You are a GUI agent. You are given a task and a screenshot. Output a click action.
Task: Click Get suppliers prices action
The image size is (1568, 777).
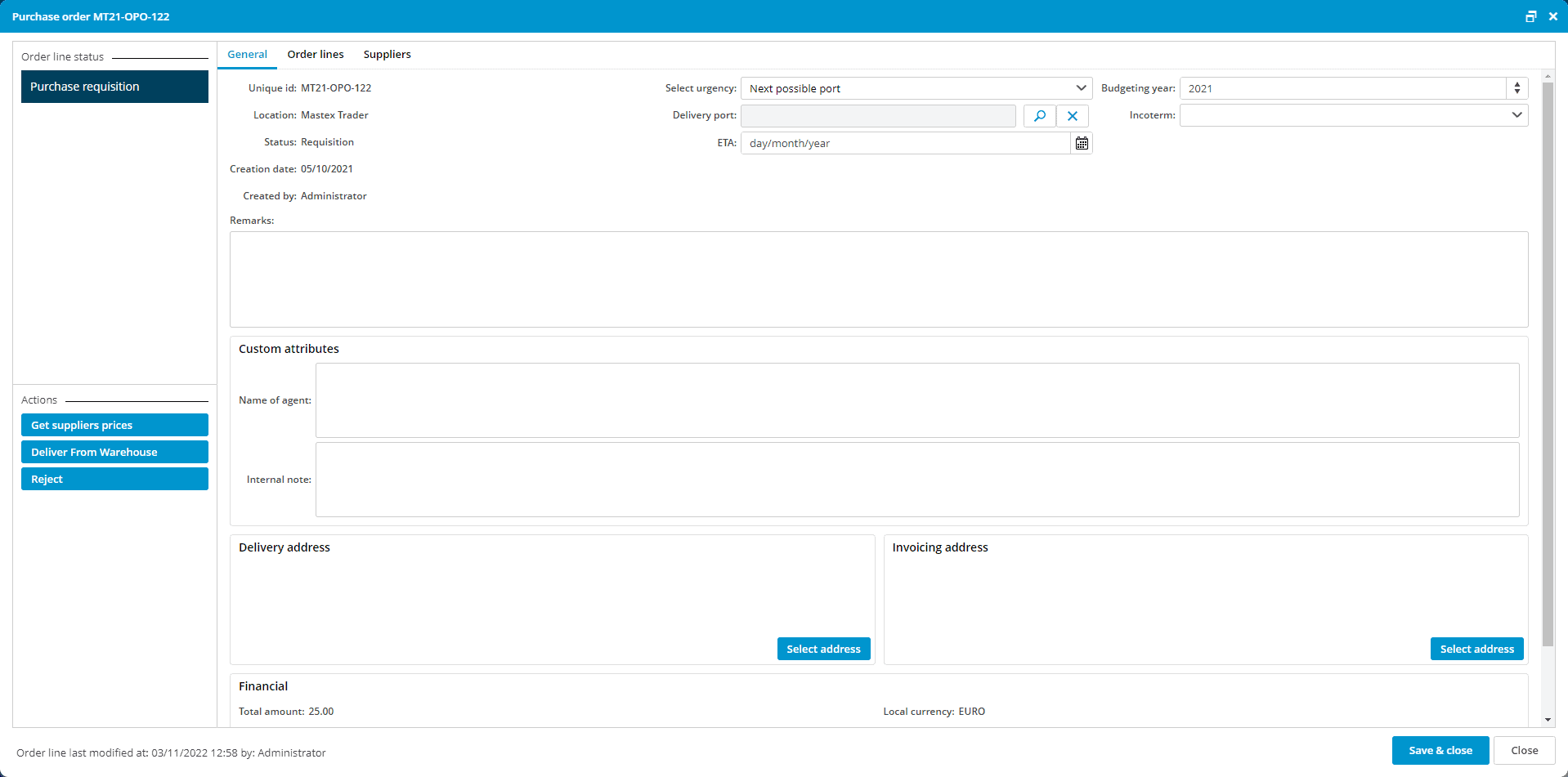point(114,425)
